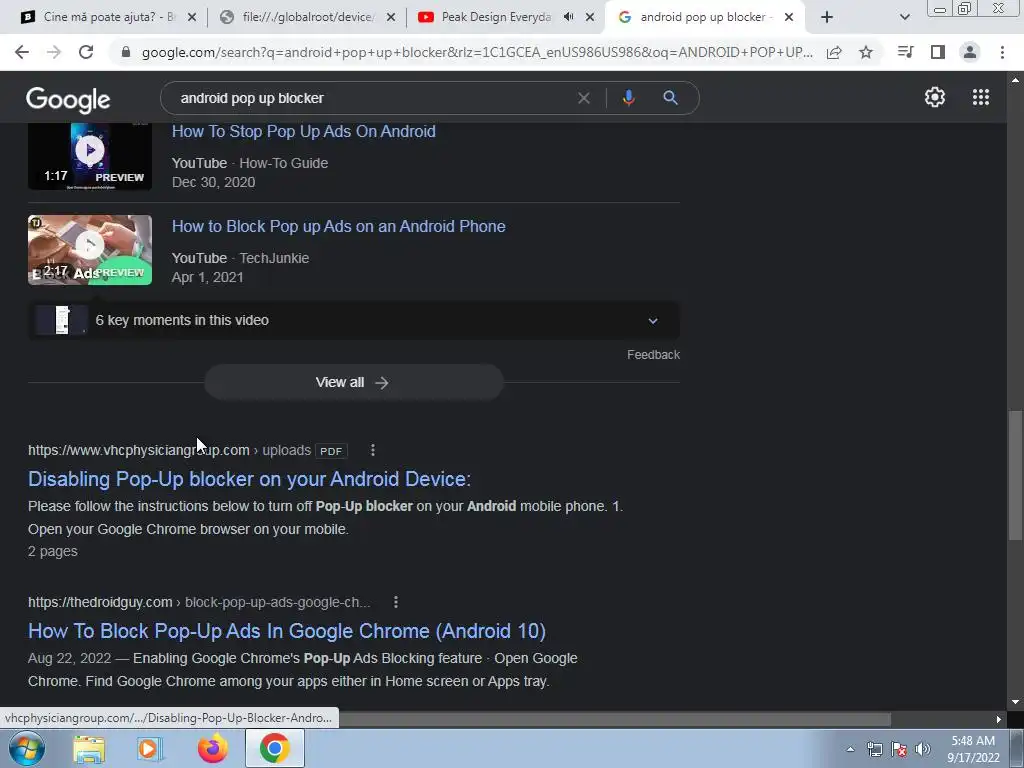Launch media player from taskbar
Viewport: 1024px width, 768px height.
(x=150, y=749)
